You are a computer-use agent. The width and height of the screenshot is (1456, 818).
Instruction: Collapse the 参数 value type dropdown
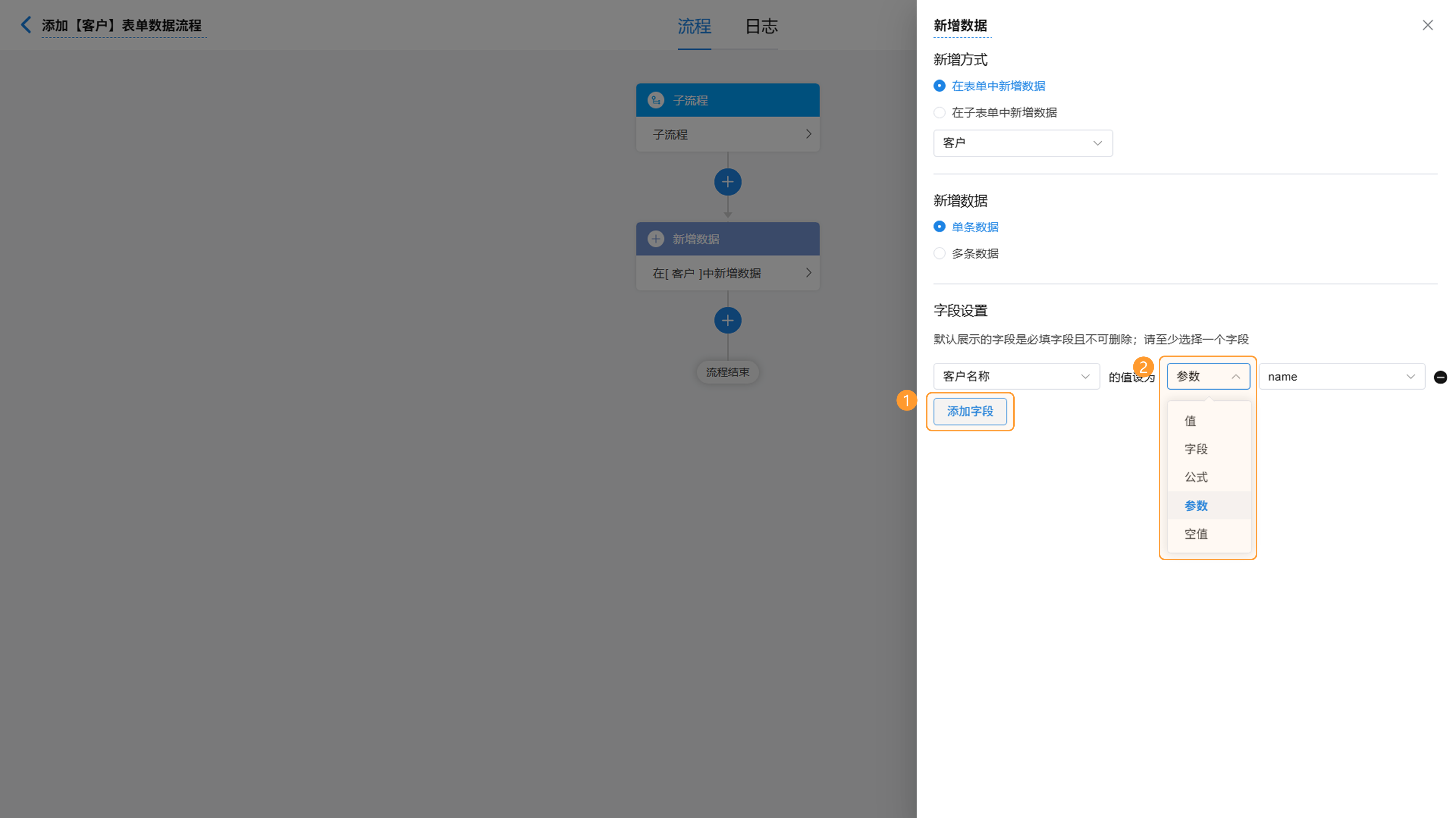click(1208, 376)
